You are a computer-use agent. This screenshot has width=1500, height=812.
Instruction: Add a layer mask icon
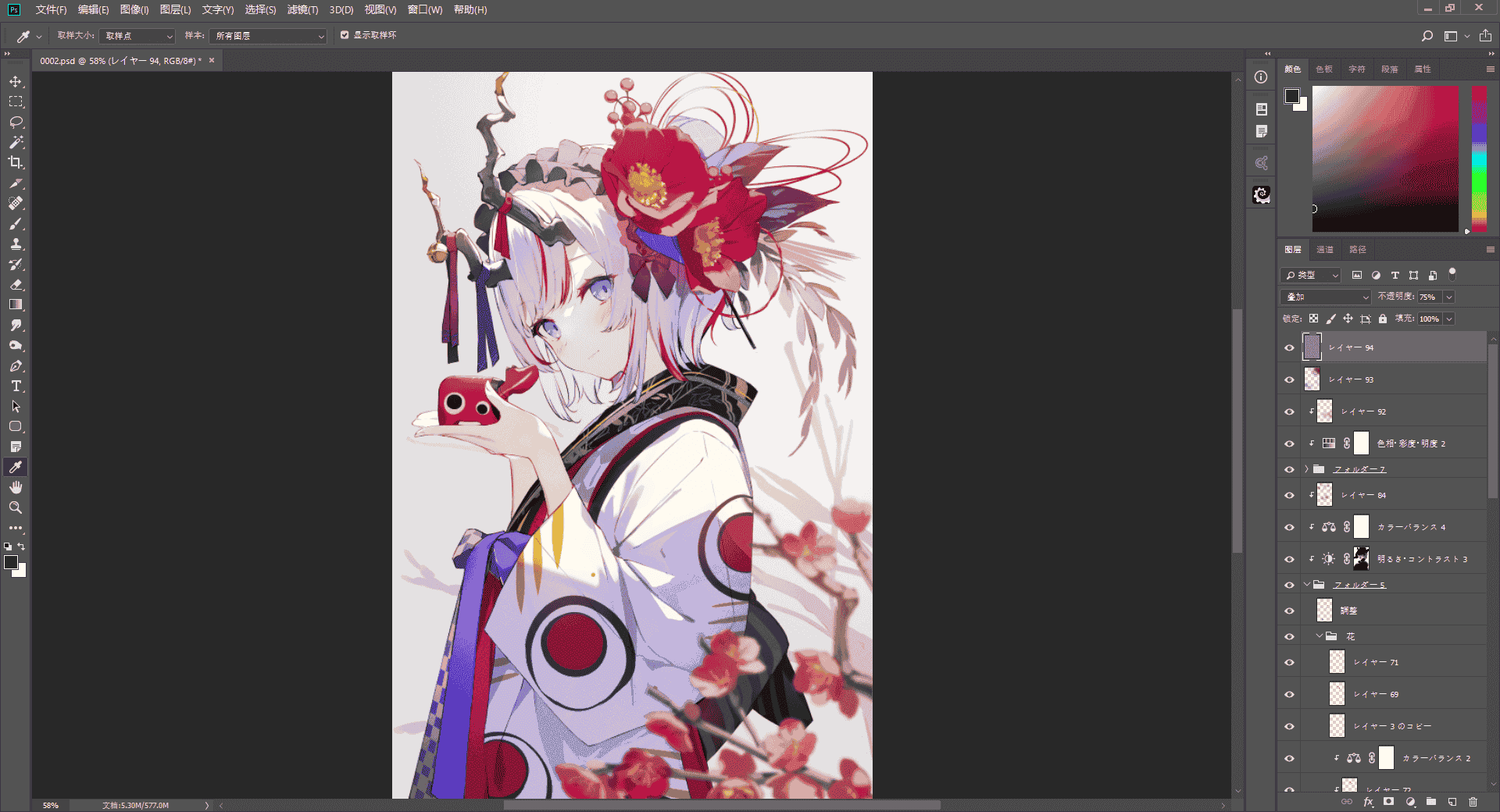tap(1388, 802)
